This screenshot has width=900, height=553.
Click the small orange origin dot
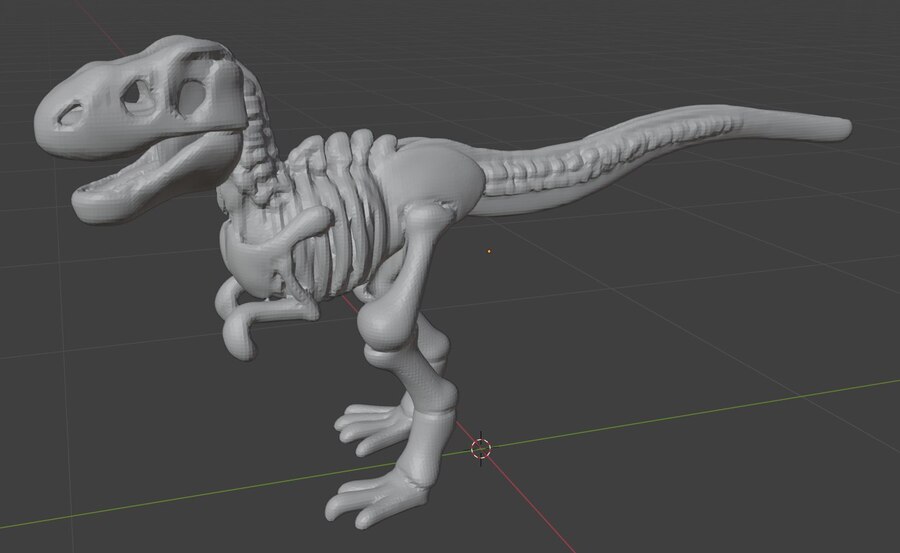coord(489,251)
